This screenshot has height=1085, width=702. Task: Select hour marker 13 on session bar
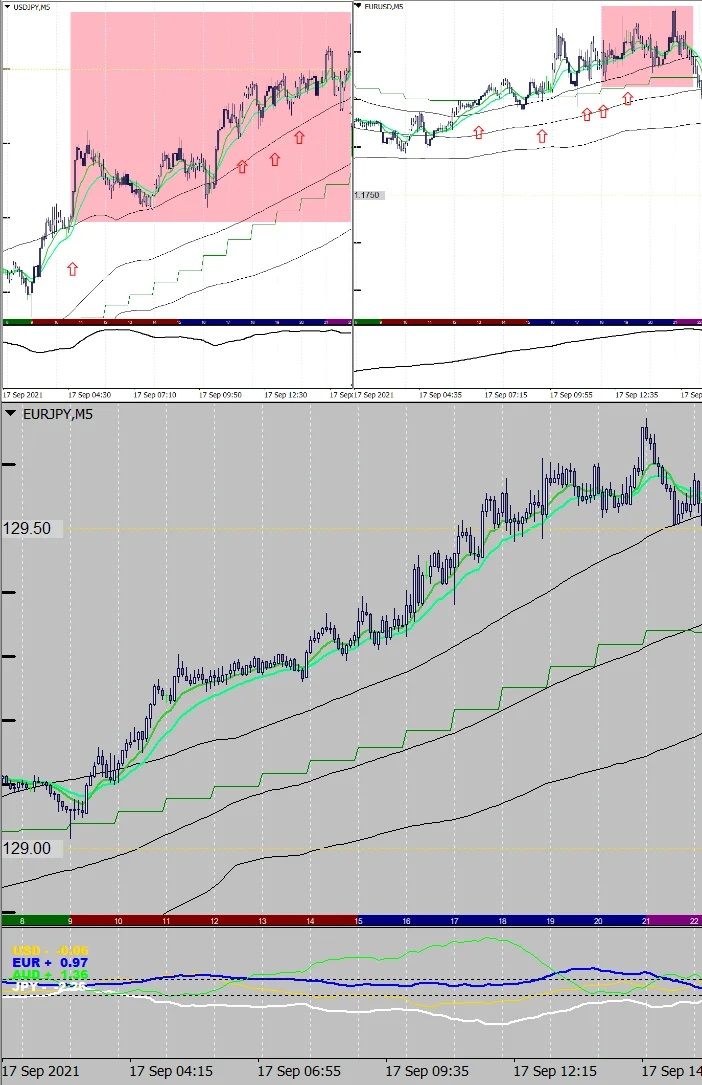point(262,921)
